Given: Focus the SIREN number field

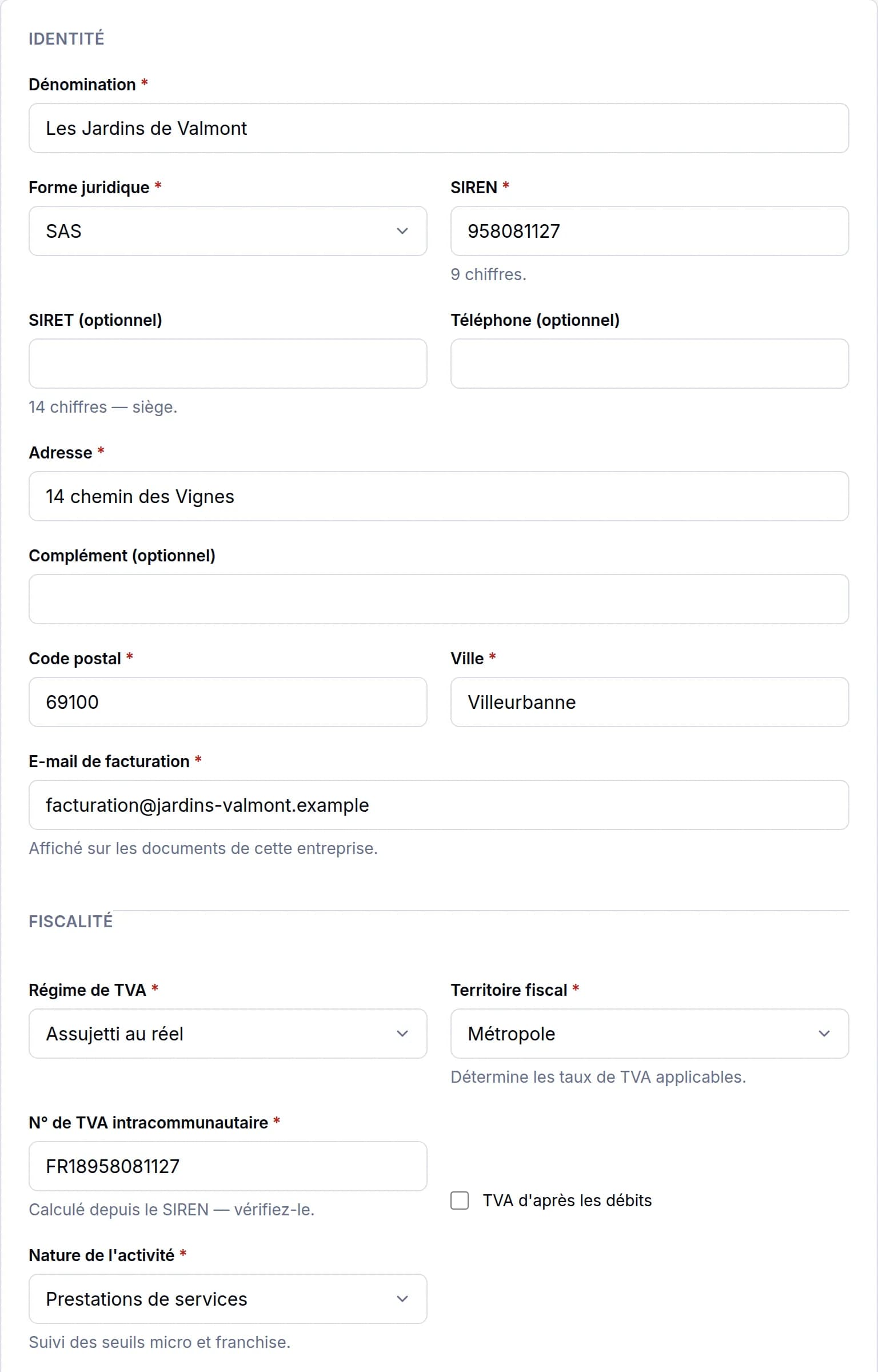Looking at the screenshot, I should point(649,231).
